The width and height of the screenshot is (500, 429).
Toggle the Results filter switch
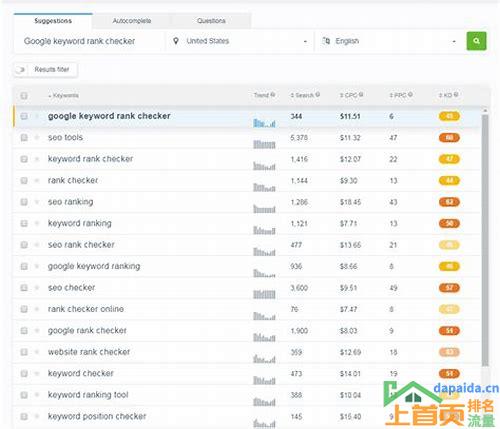pyautogui.click(x=21, y=70)
